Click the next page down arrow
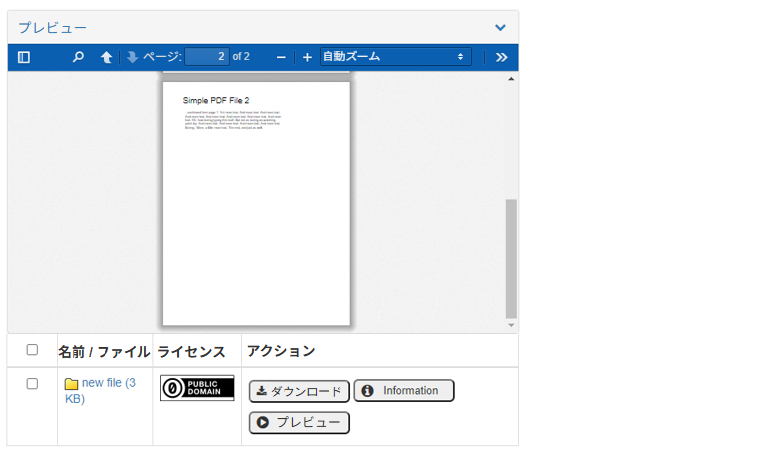783x452 pixels. click(132, 57)
